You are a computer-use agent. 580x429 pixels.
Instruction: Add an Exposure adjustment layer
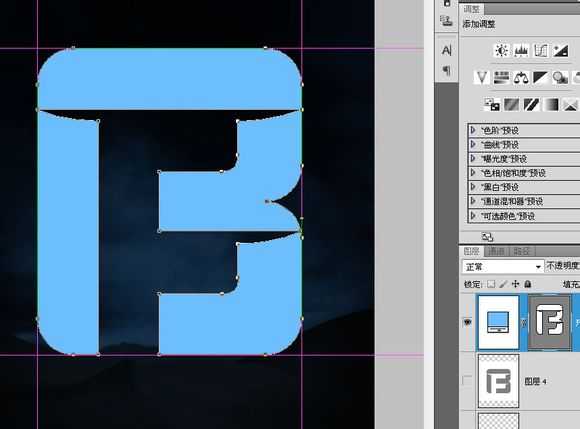560,50
